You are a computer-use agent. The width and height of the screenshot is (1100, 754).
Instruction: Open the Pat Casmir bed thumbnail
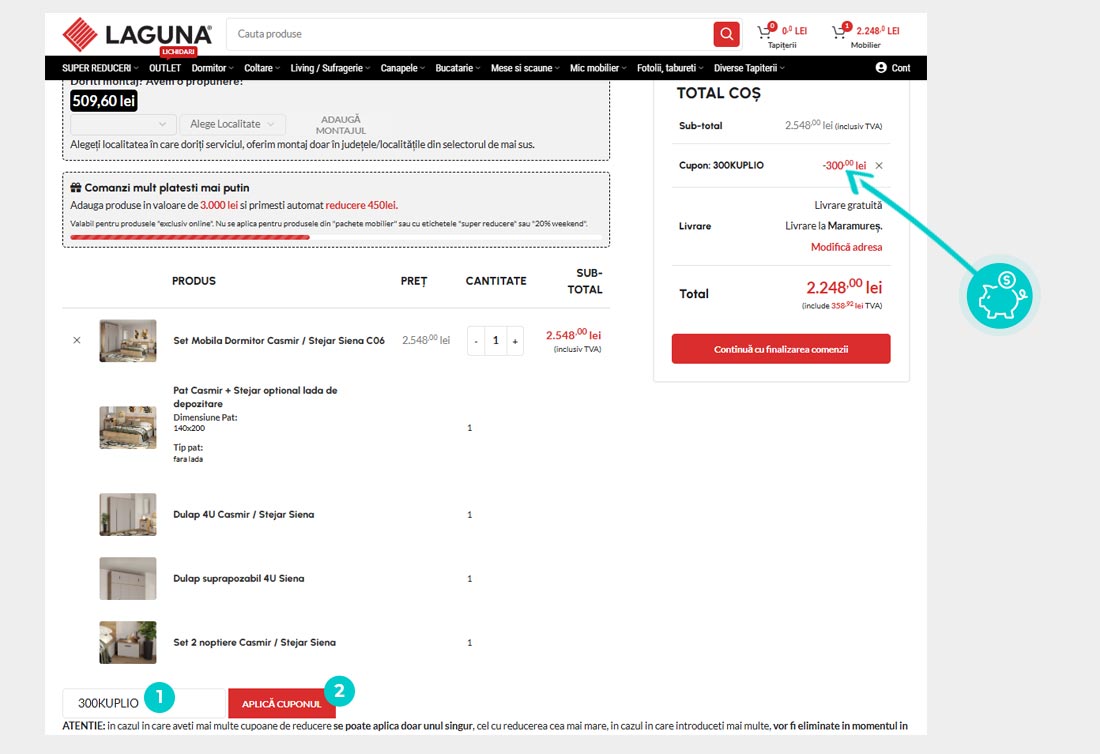128,427
